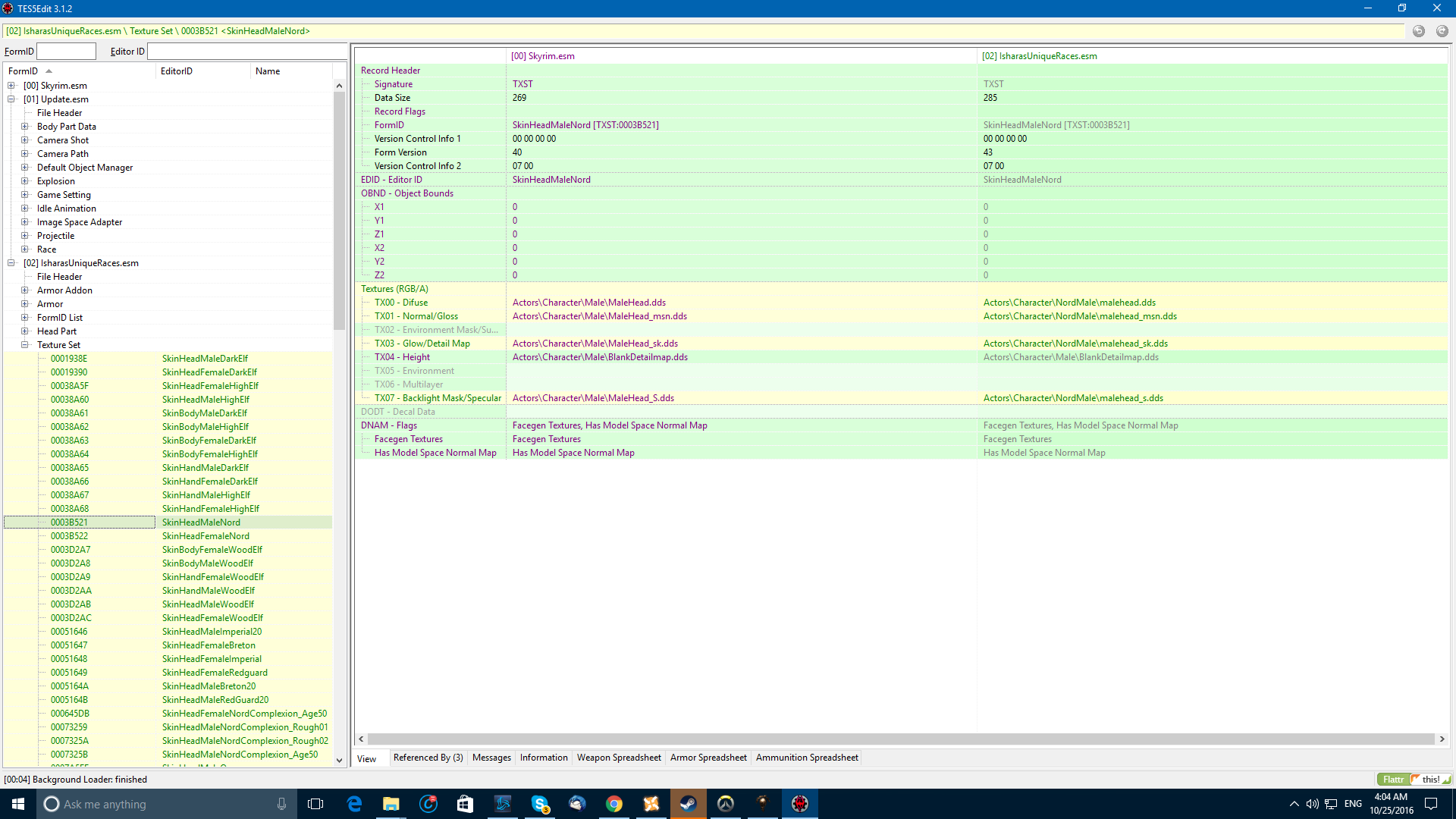Open Battle.net from the taskbar

point(503,804)
